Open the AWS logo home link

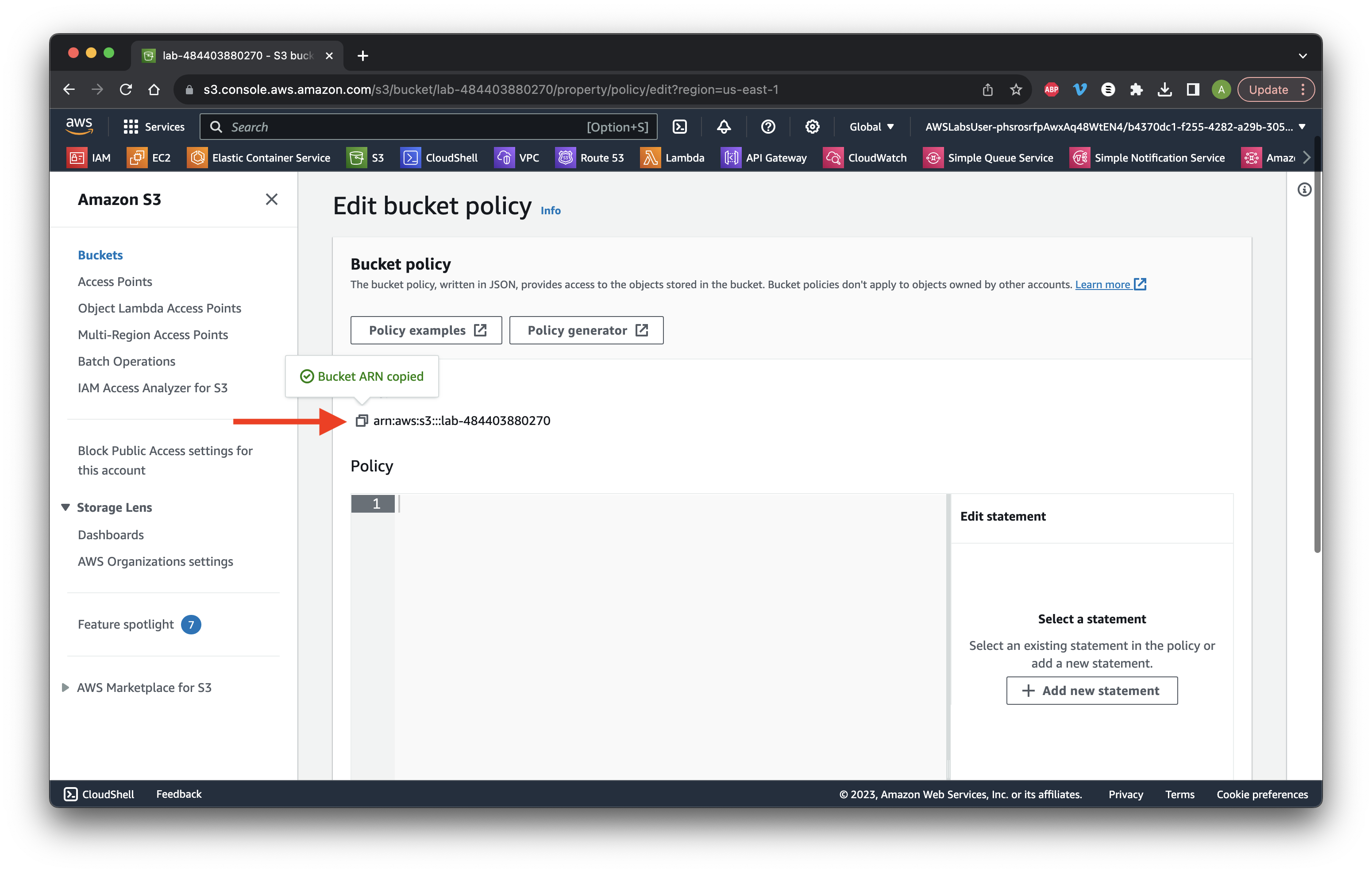[79, 127]
